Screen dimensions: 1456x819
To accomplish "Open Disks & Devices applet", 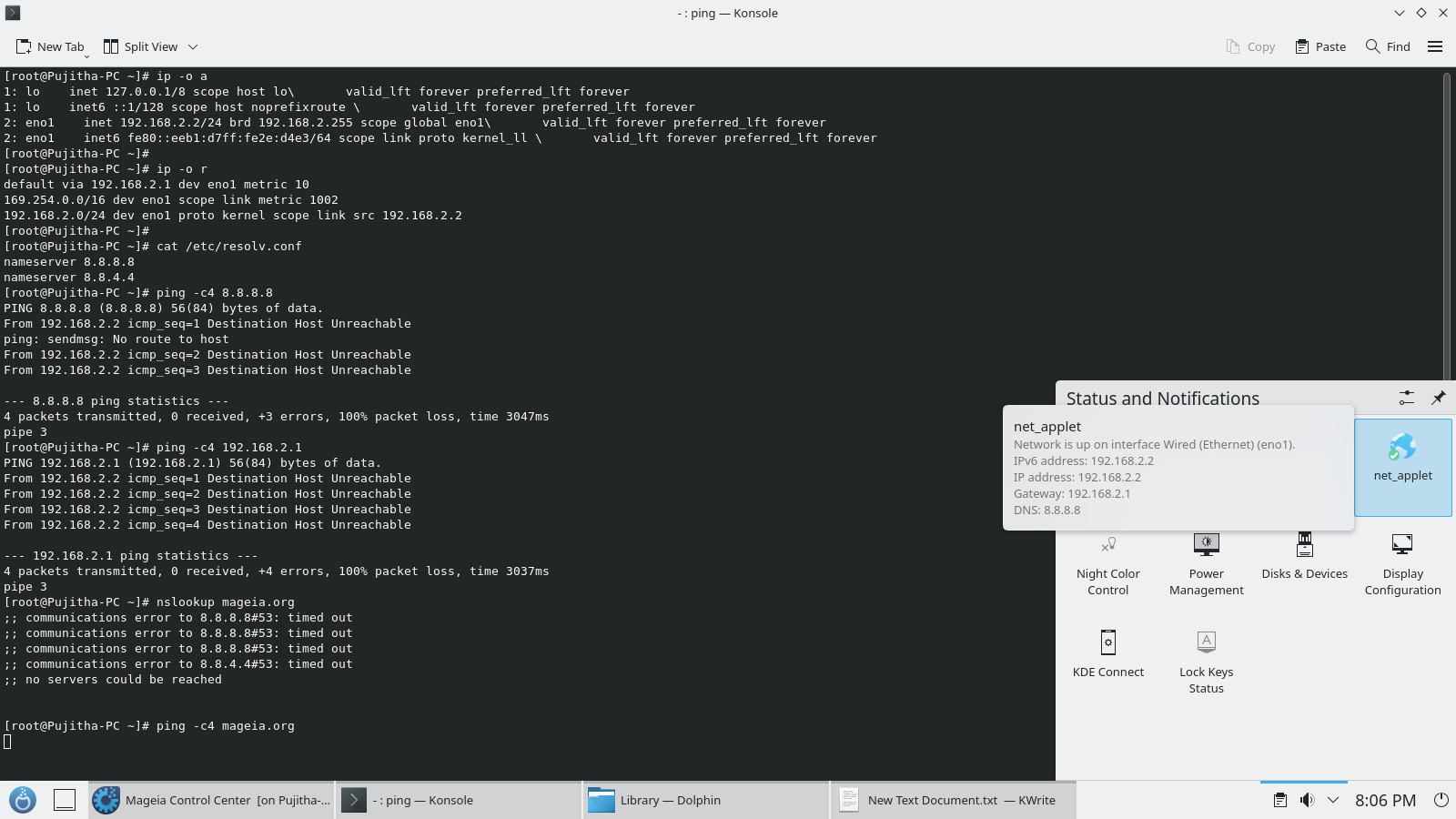I will pos(1304,557).
